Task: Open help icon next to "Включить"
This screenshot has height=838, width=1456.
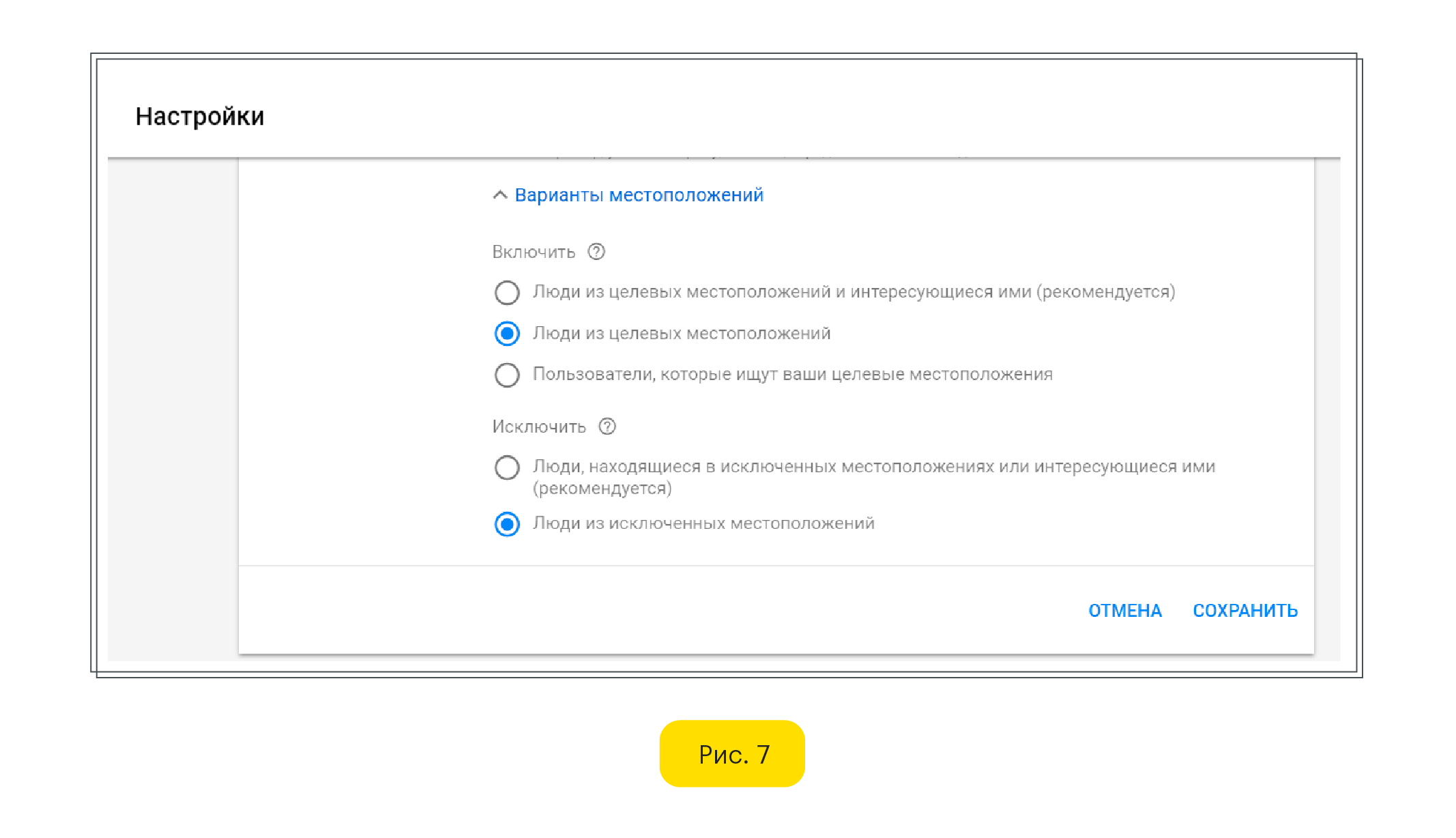Action: (596, 252)
